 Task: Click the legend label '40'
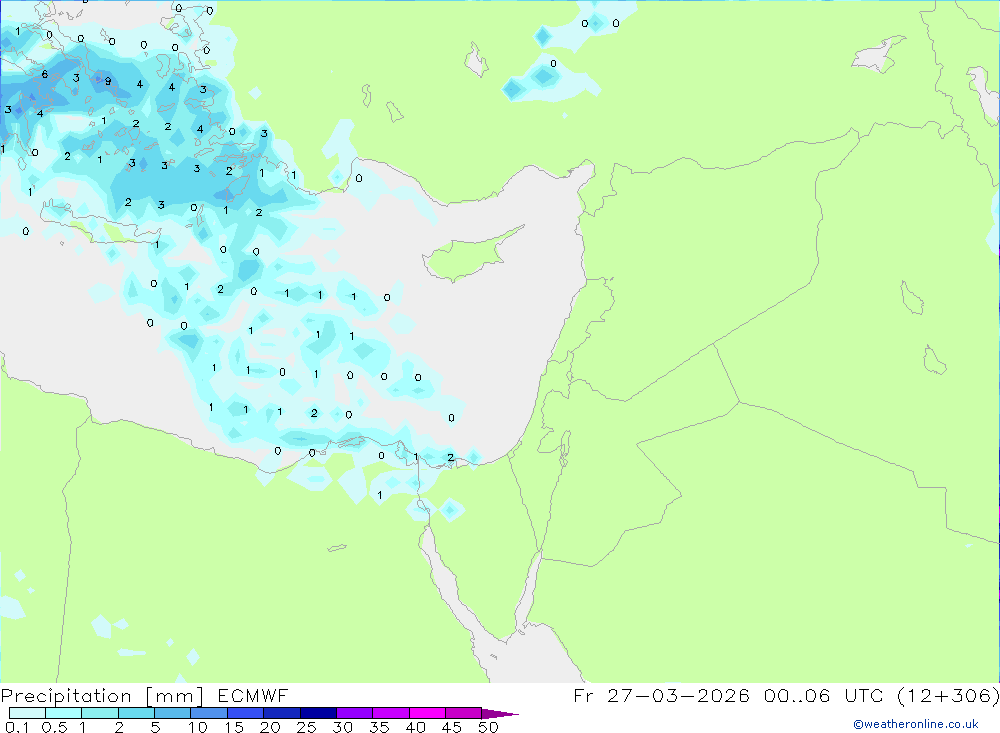point(416,727)
